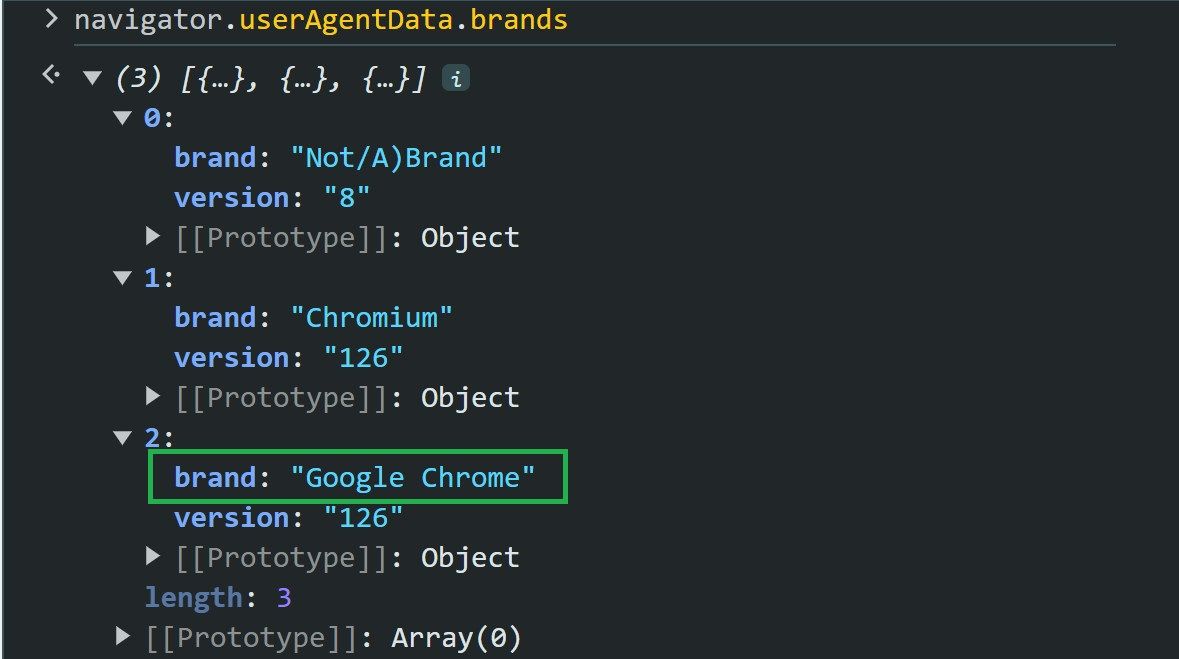Select version "126" under Chromium entry

click(363, 357)
